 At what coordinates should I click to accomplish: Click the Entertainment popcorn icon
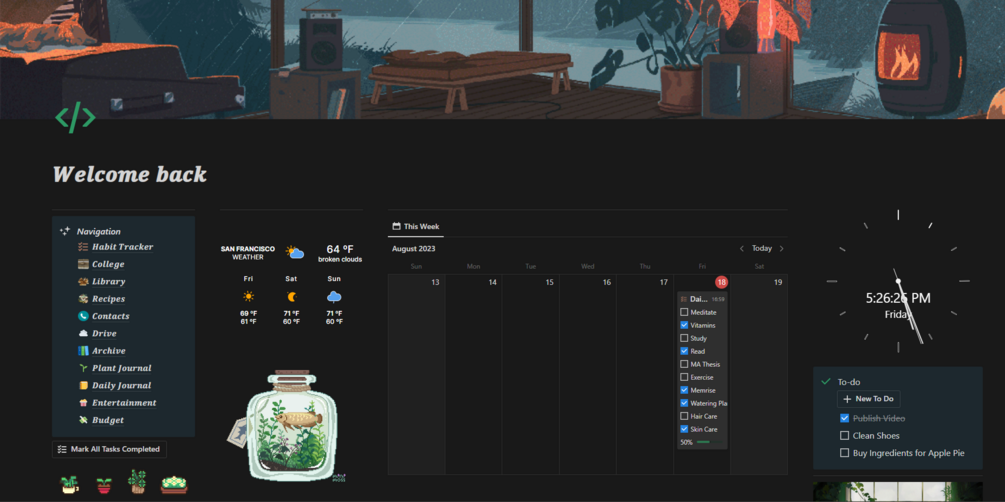(83, 403)
